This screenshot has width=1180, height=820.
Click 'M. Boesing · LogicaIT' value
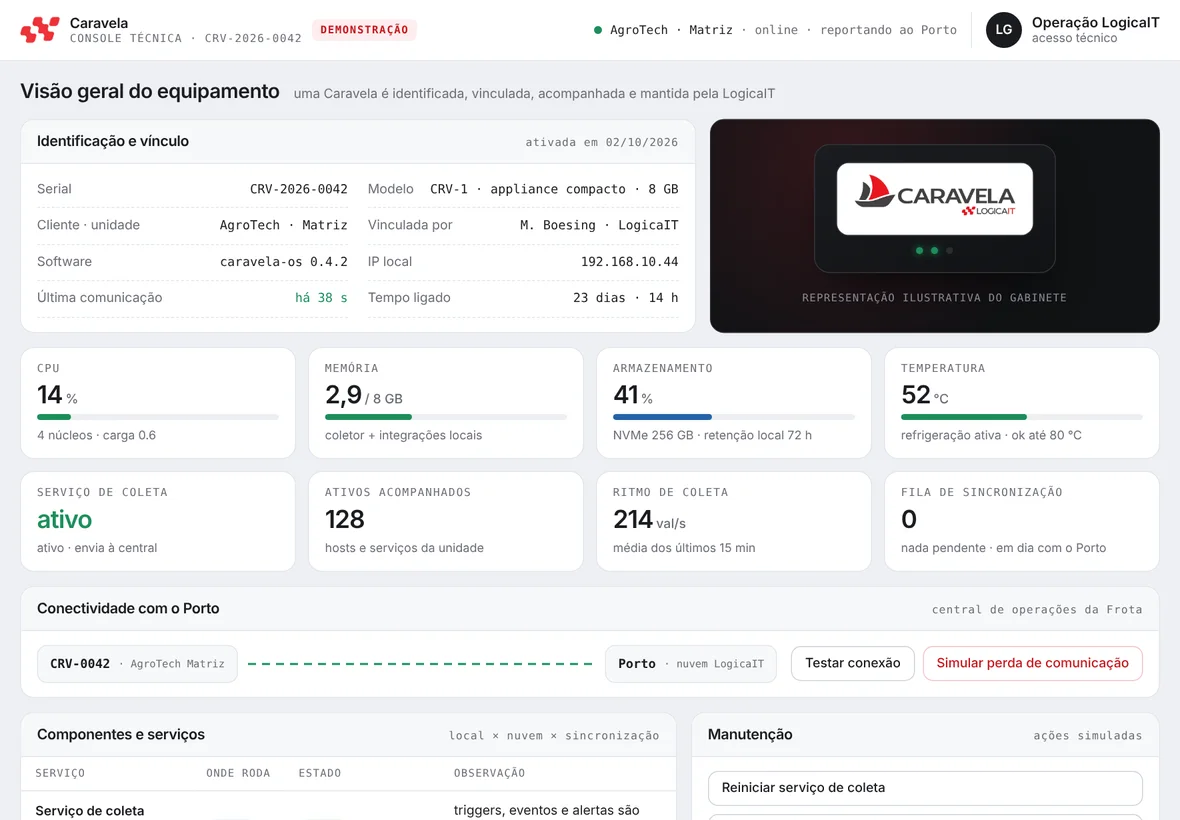click(x=599, y=225)
